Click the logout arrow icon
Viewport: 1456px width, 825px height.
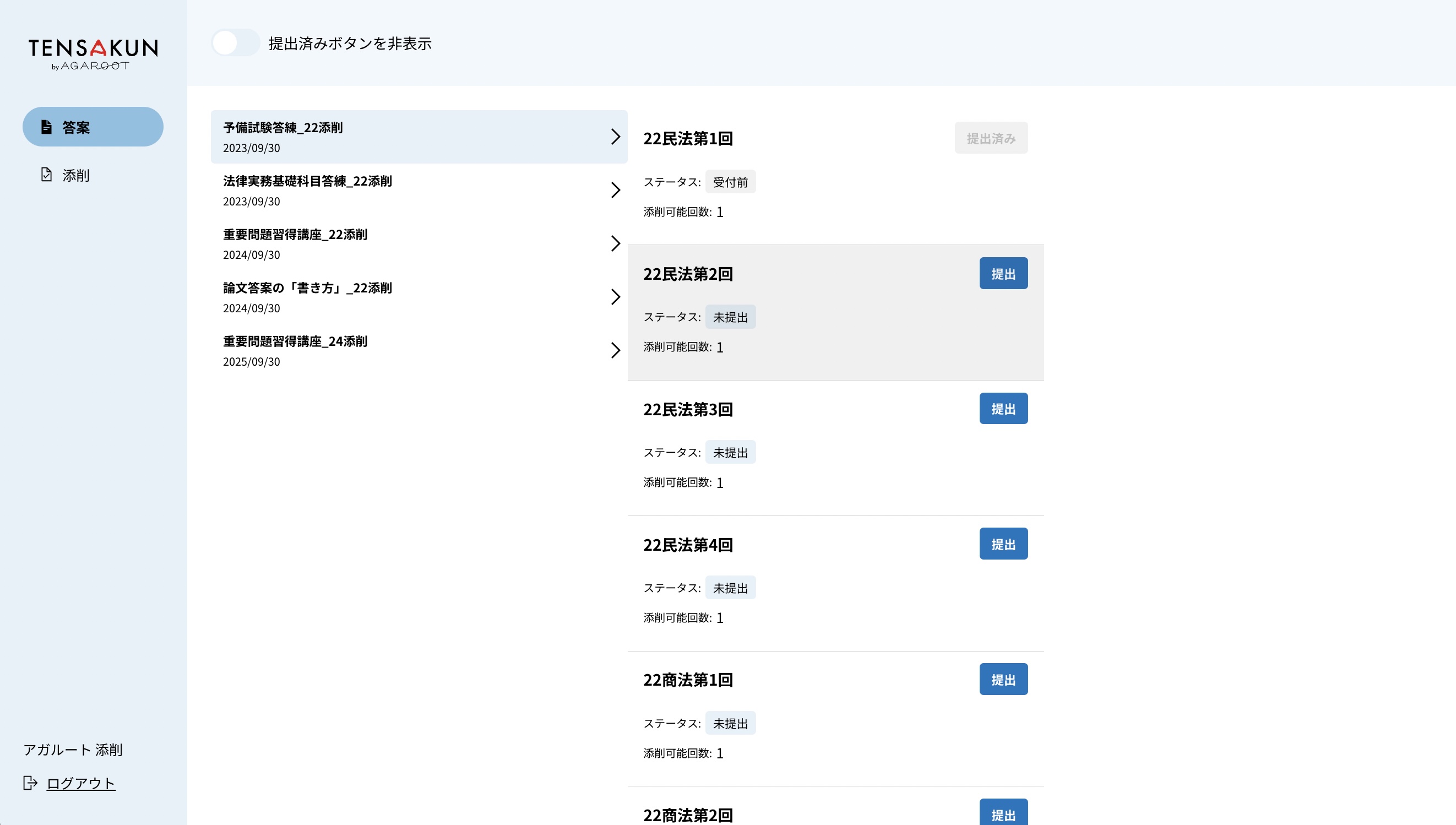[x=30, y=783]
